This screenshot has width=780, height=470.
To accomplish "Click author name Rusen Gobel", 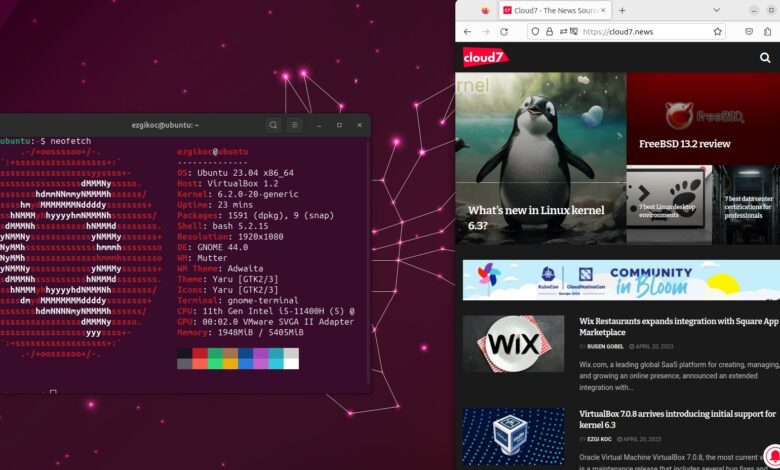I will 605,346.
